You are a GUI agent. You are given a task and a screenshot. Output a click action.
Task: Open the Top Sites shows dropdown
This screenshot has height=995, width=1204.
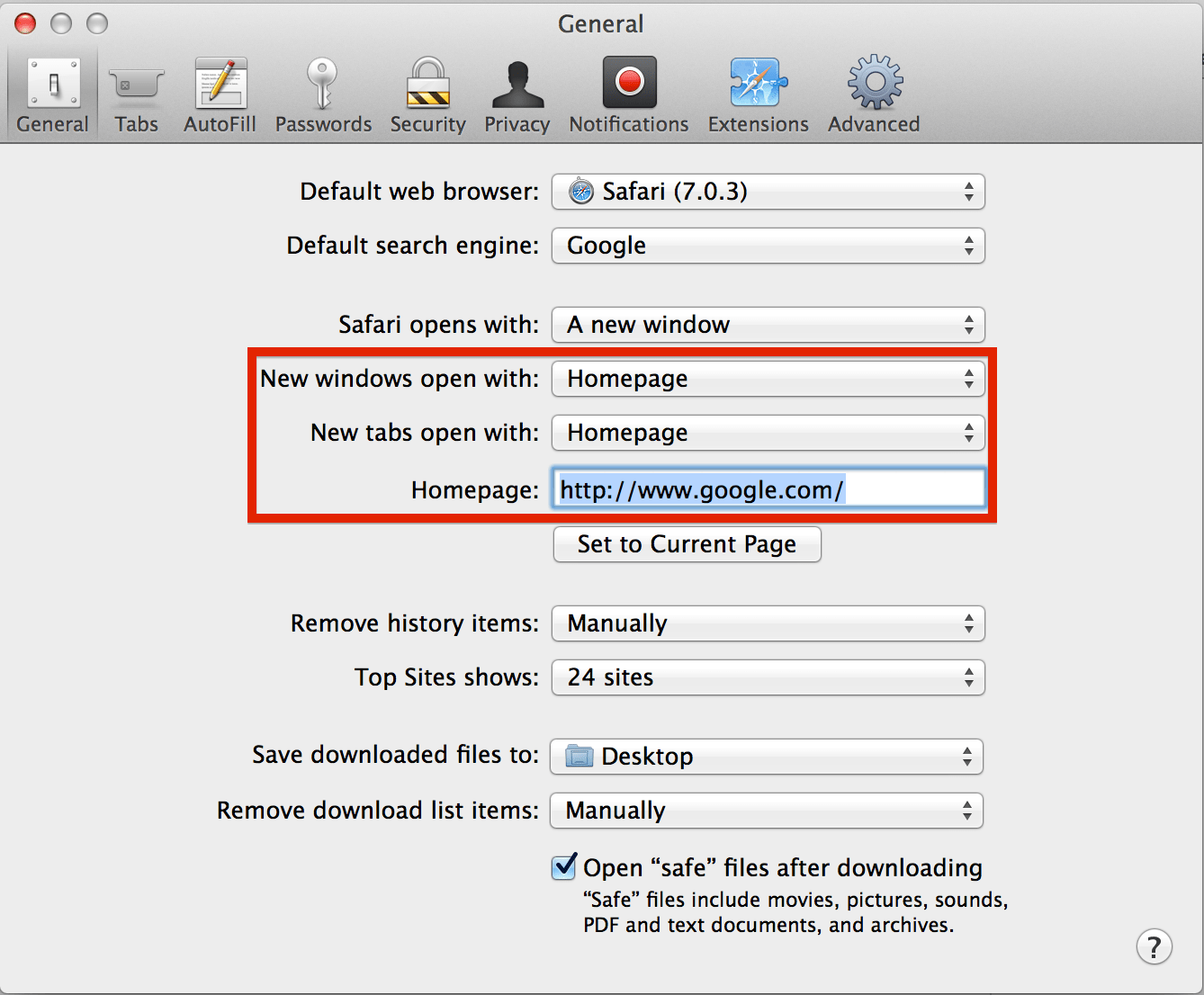click(x=768, y=677)
